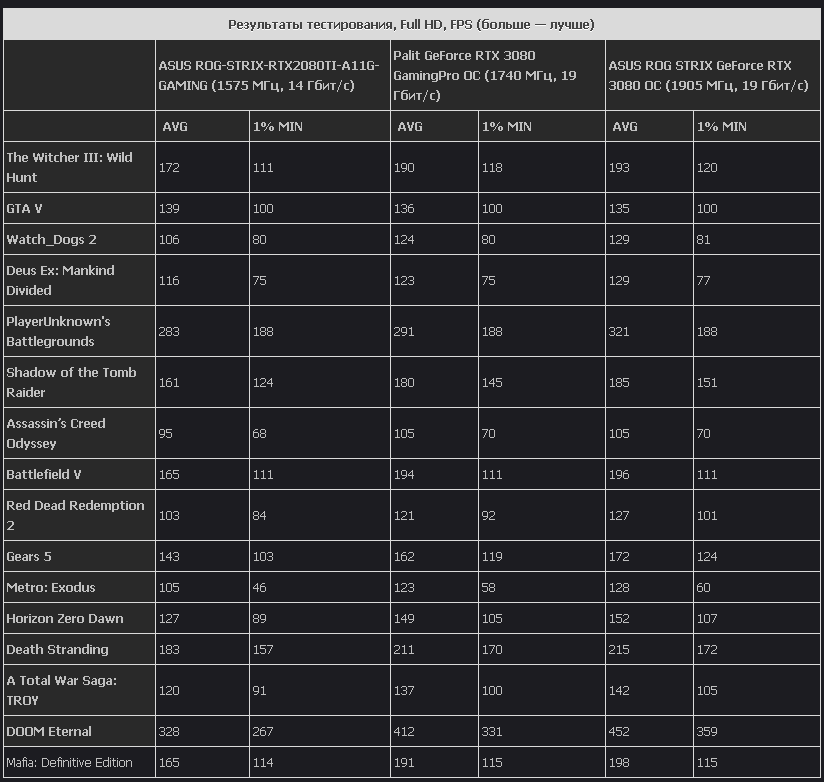Click Horizon Zero Dawn value 89
The height and width of the screenshot is (782, 824).
click(259, 619)
